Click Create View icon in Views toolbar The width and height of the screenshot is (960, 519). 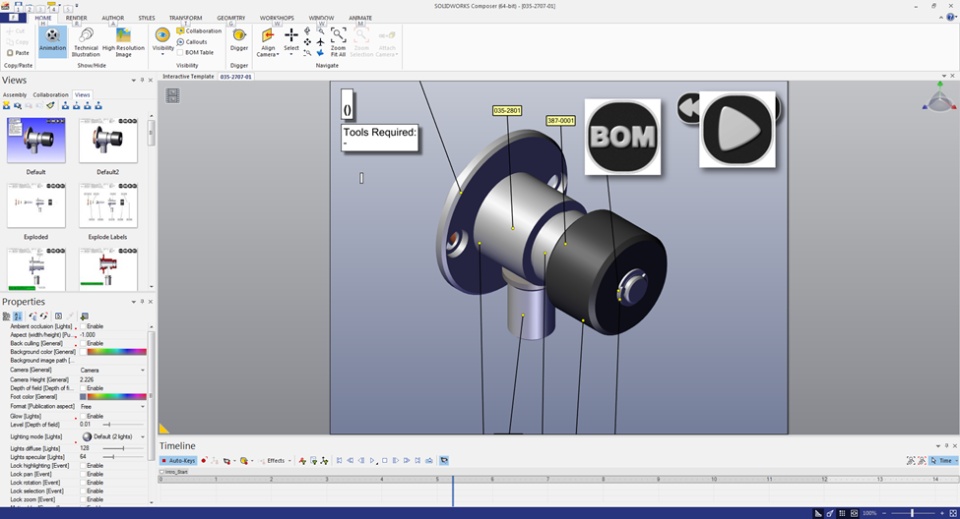[x=7, y=106]
